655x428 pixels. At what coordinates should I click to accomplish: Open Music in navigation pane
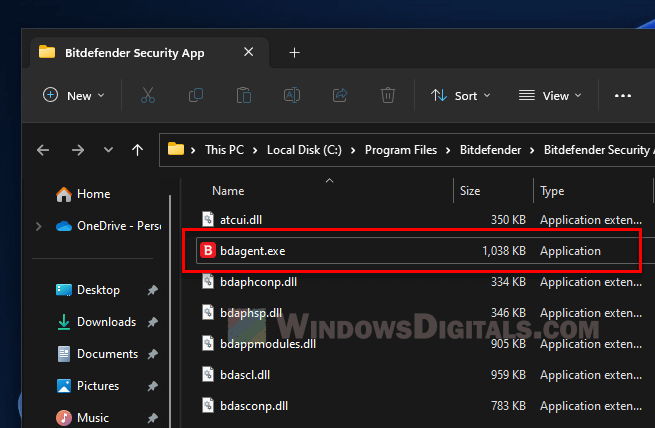click(x=82, y=418)
